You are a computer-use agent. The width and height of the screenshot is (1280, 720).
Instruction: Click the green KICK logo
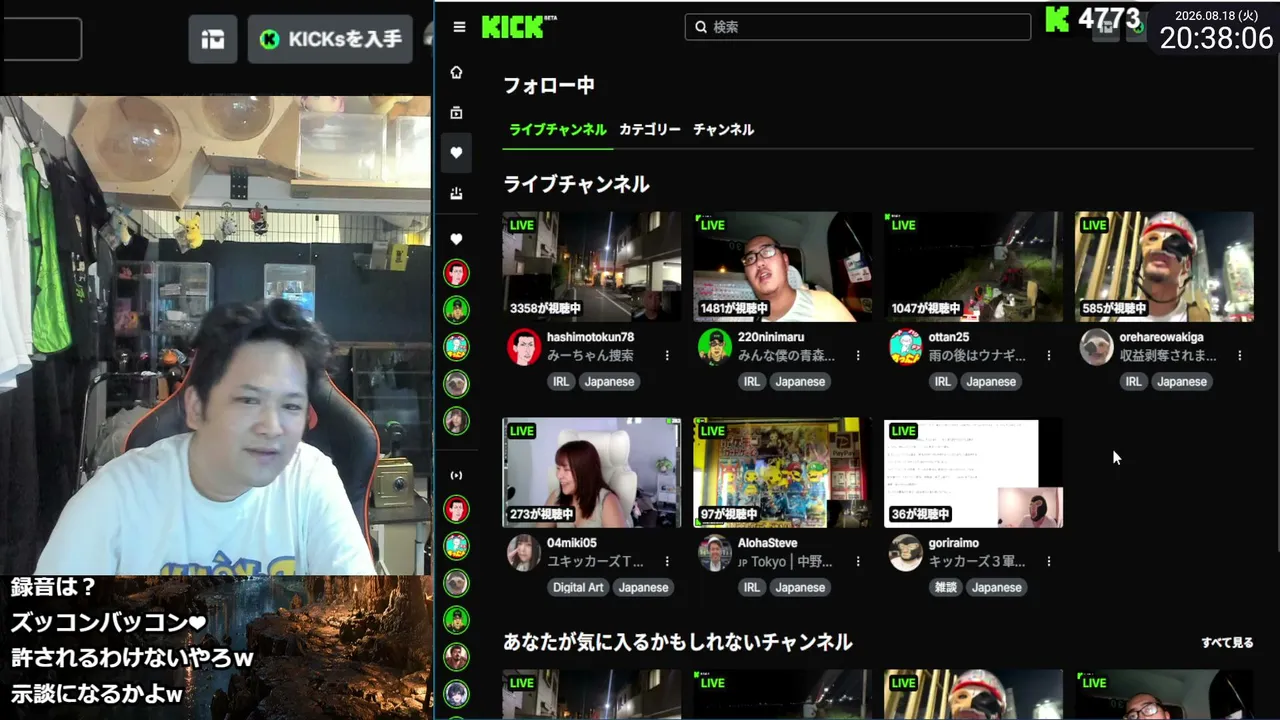coord(513,27)
